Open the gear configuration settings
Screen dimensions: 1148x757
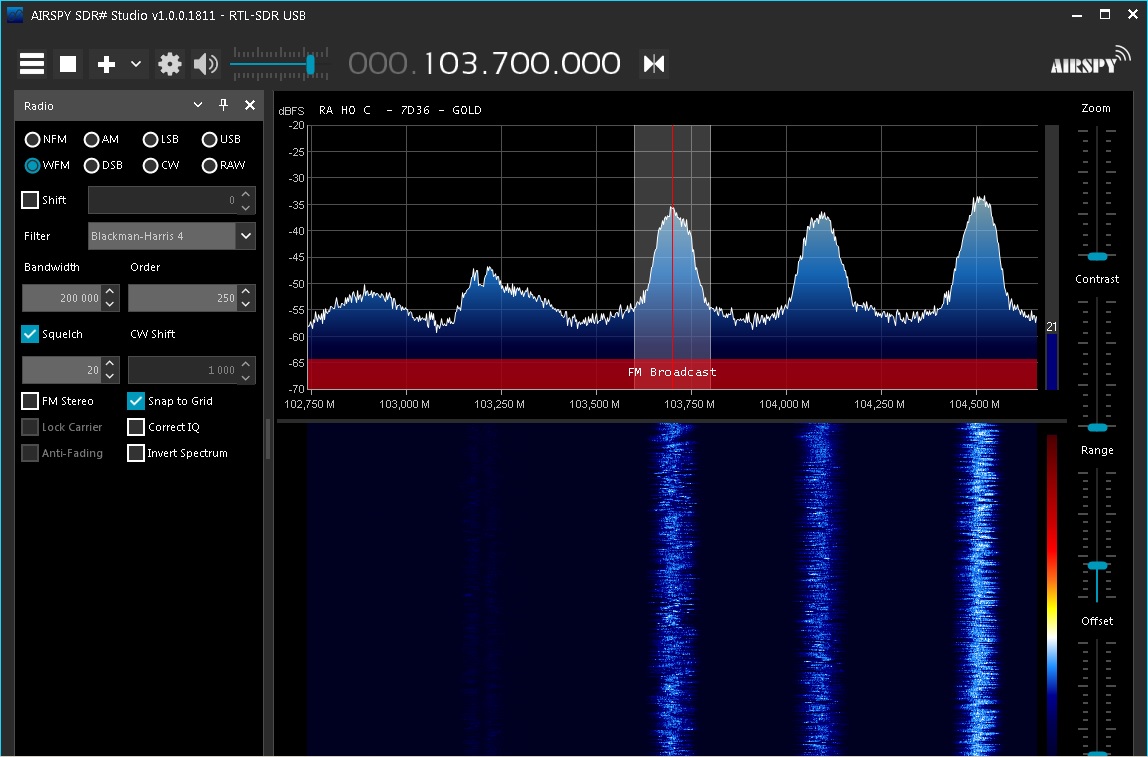pyautogui.click(x=170, y=64)
